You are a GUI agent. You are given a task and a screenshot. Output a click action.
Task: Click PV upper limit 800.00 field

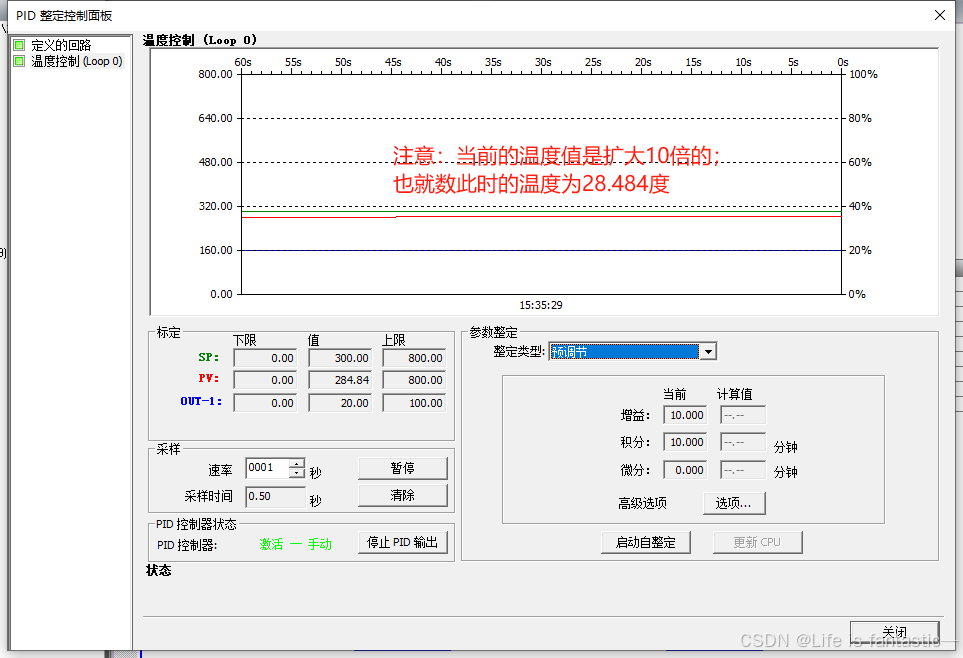click(x=414, y=380)
